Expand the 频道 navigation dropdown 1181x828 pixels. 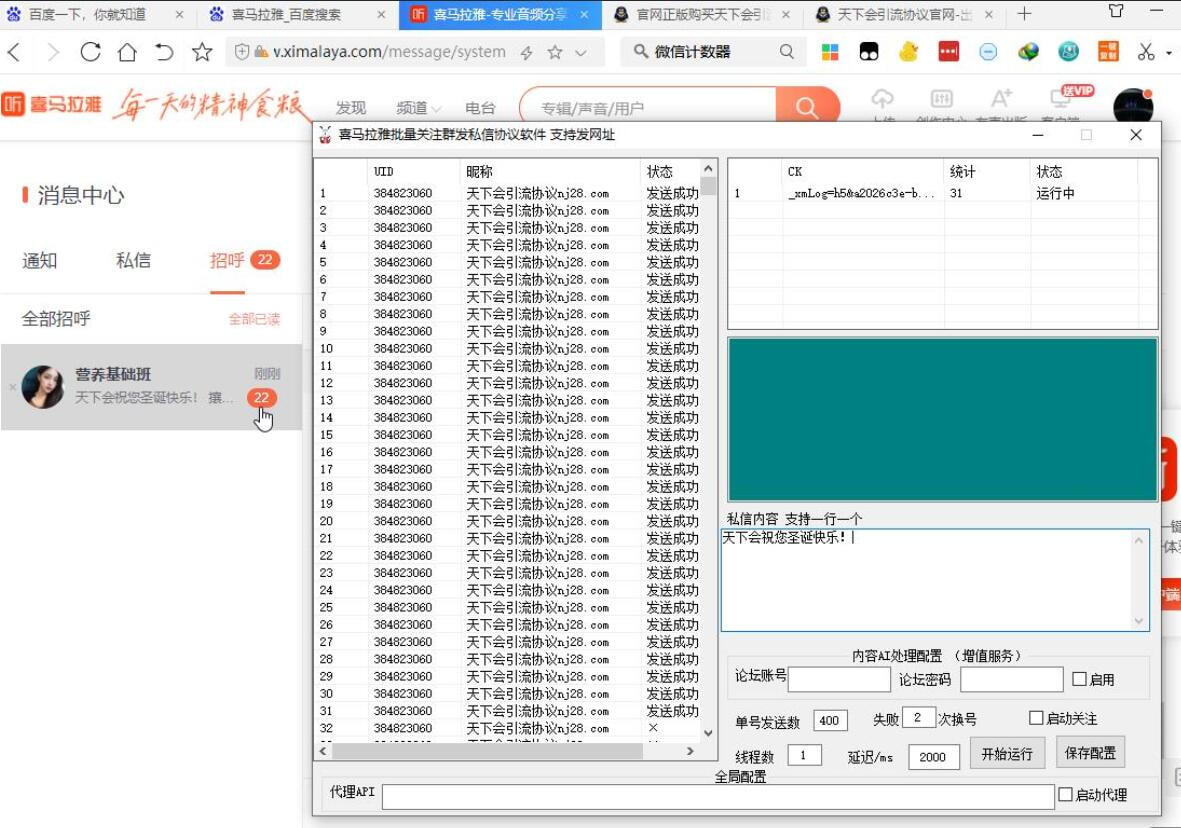[418, 108]
